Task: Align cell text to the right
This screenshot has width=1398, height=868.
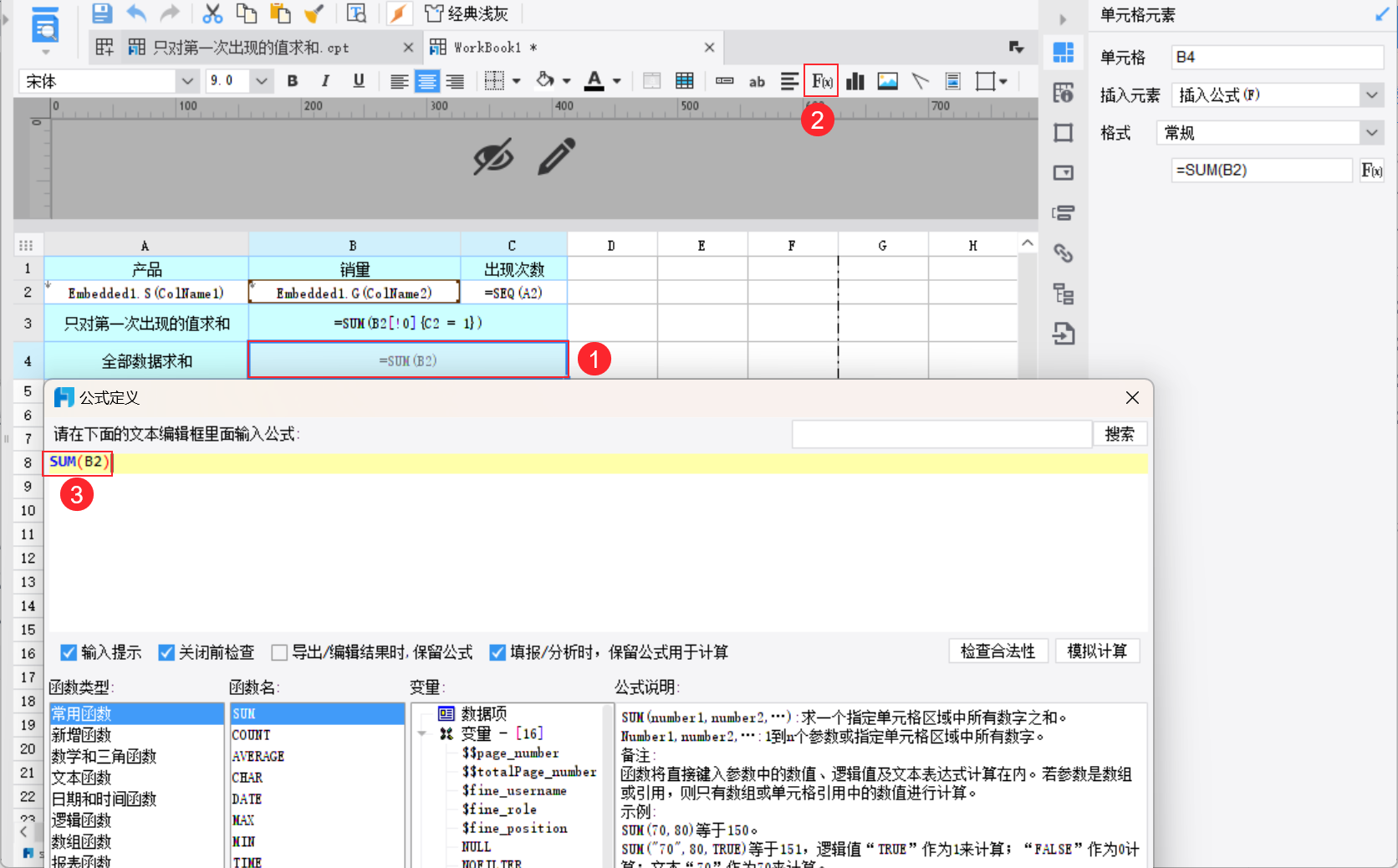Action: [455, 81]
